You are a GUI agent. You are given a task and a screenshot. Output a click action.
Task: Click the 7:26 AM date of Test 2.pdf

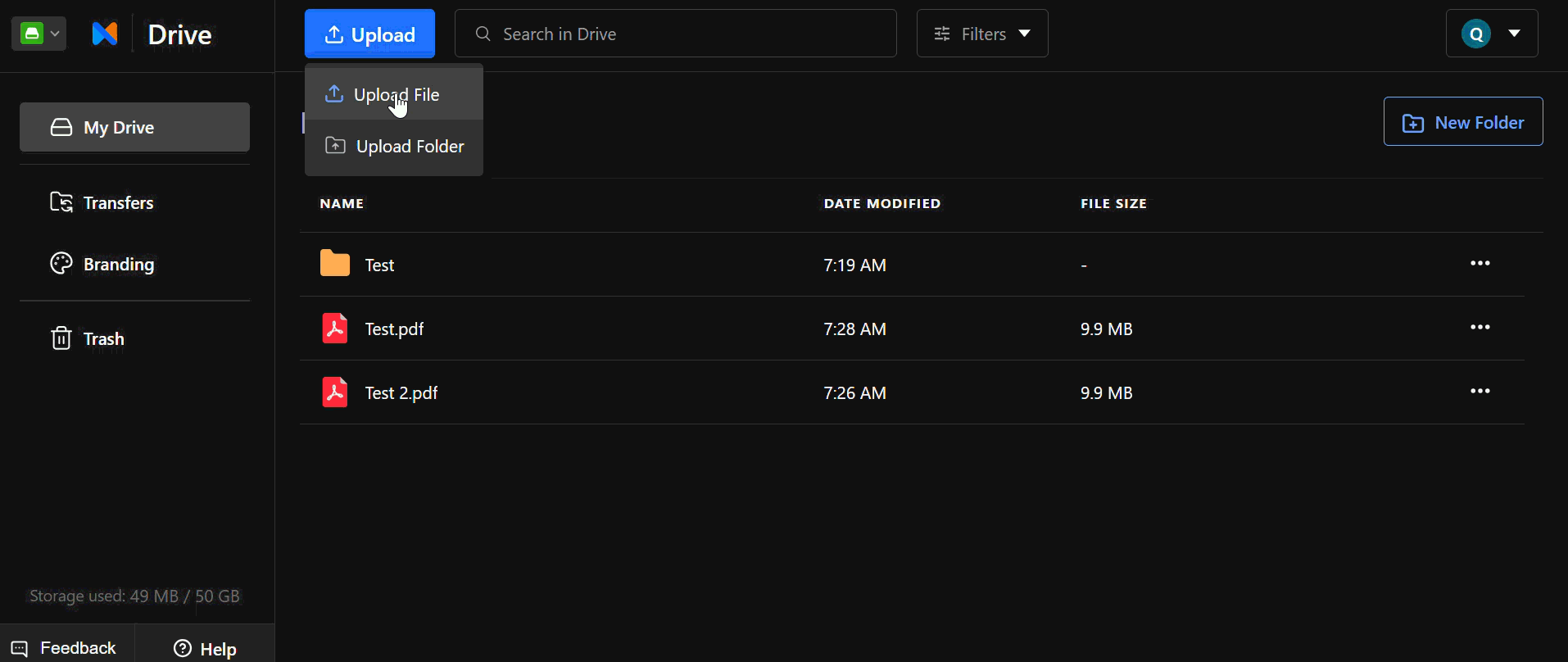[x=854, y=392]
